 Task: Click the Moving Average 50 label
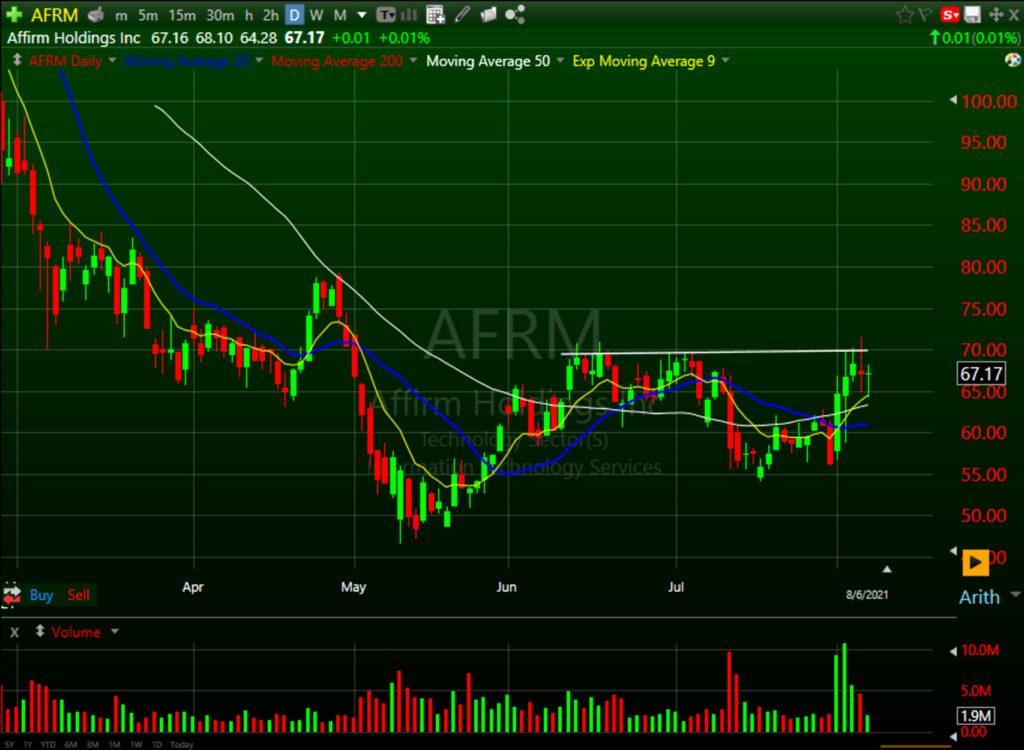point(488,61)
